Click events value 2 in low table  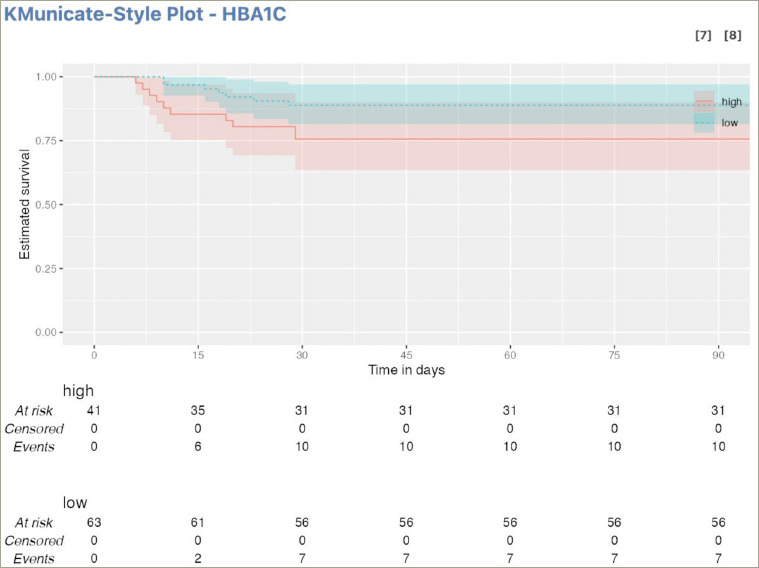tap(198, 558)
